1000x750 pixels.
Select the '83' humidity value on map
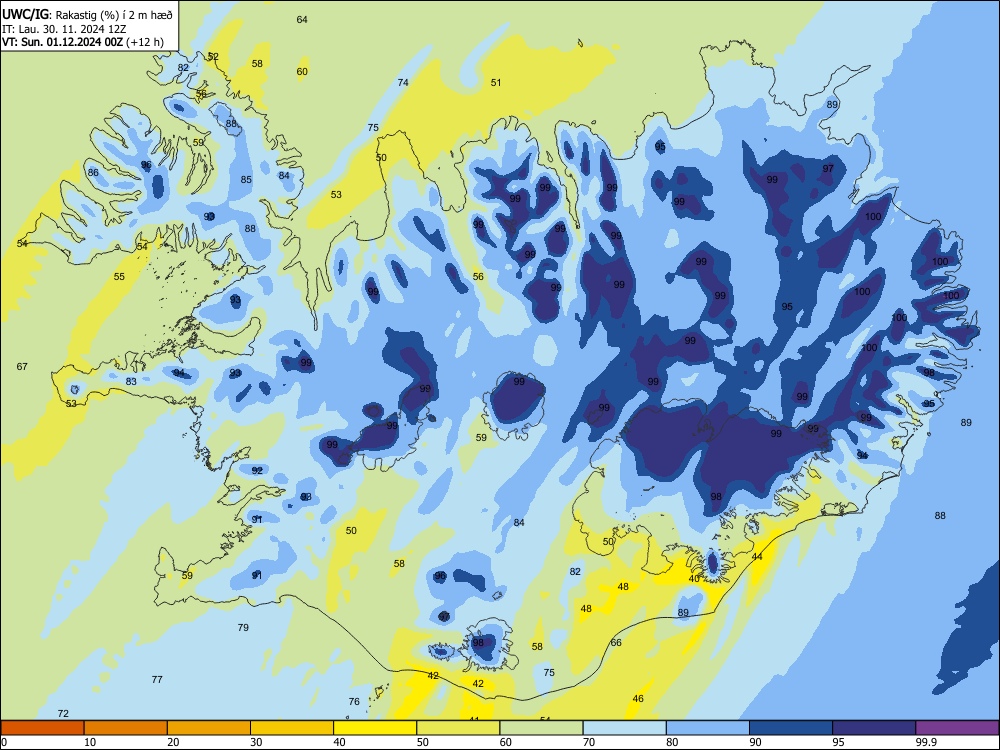[x=131, y=381]
